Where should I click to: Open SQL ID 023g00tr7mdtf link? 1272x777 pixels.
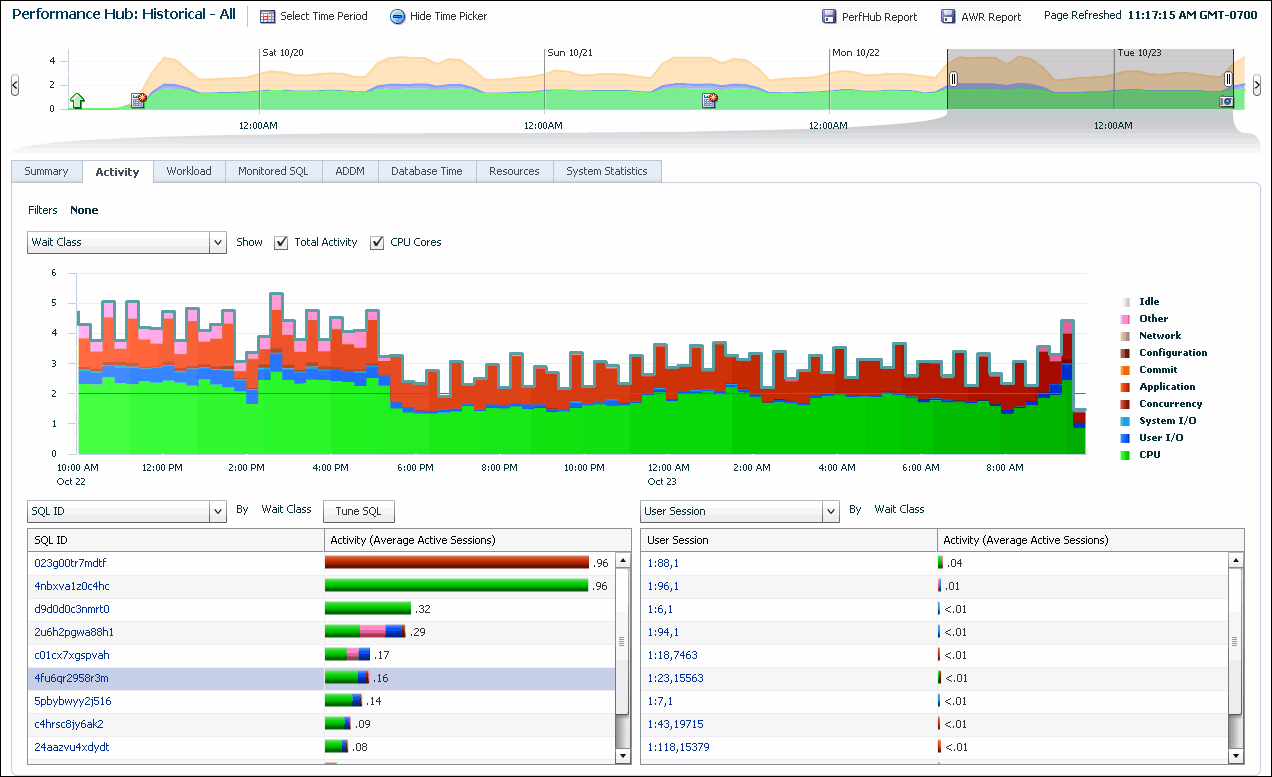pyautogui.click(x=70, y=563)
